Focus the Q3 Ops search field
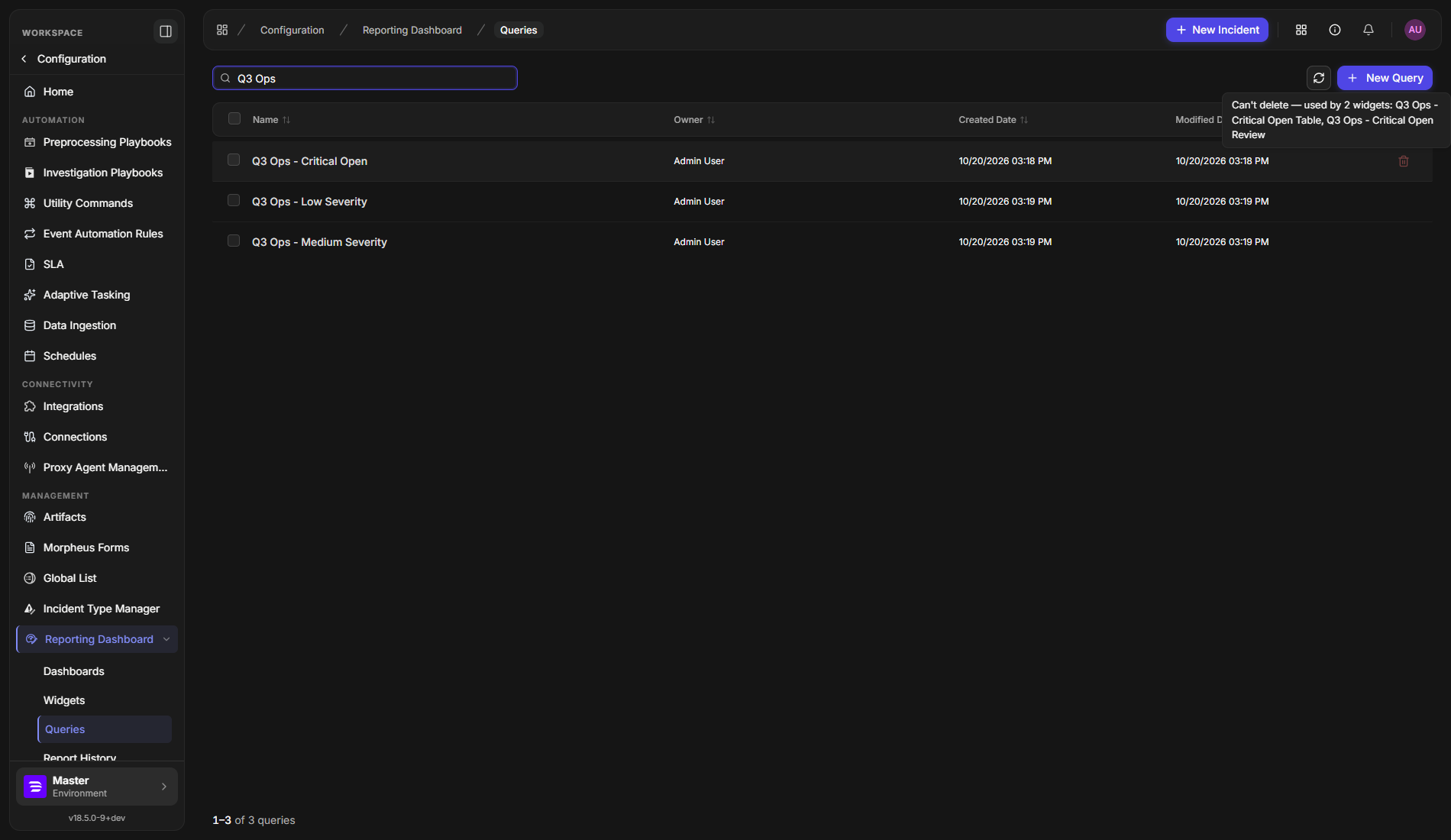 tap(365, 78)
